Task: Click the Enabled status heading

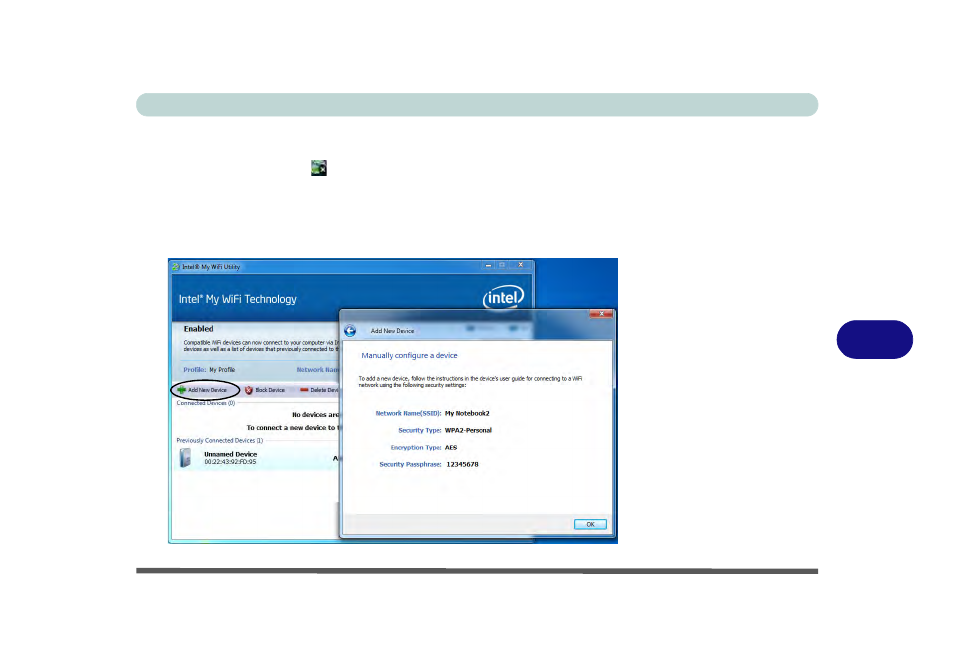Action: point(198,328)
